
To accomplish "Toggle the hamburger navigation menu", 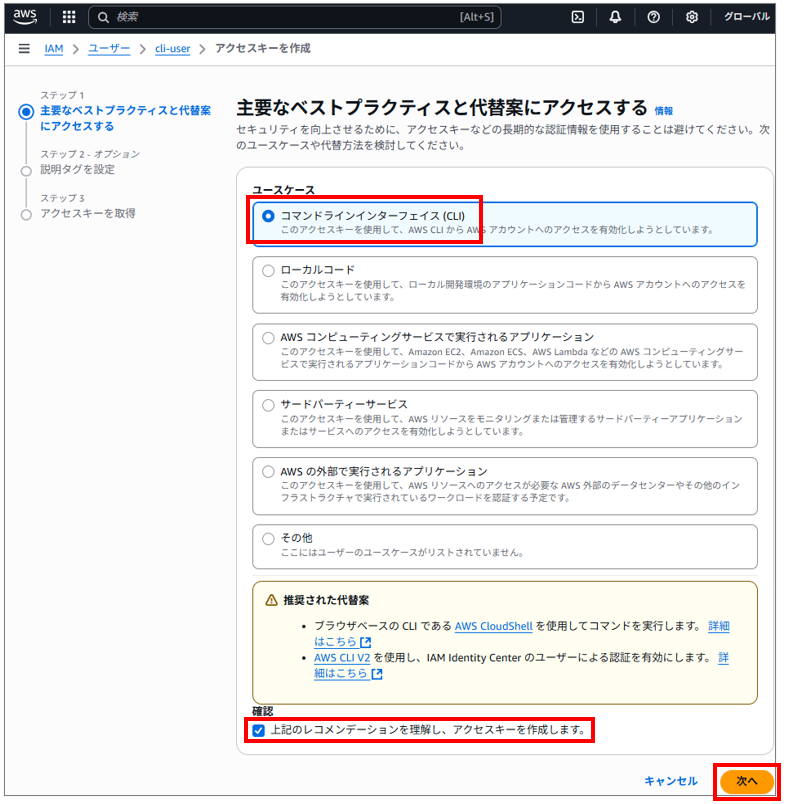I will 24,49.
